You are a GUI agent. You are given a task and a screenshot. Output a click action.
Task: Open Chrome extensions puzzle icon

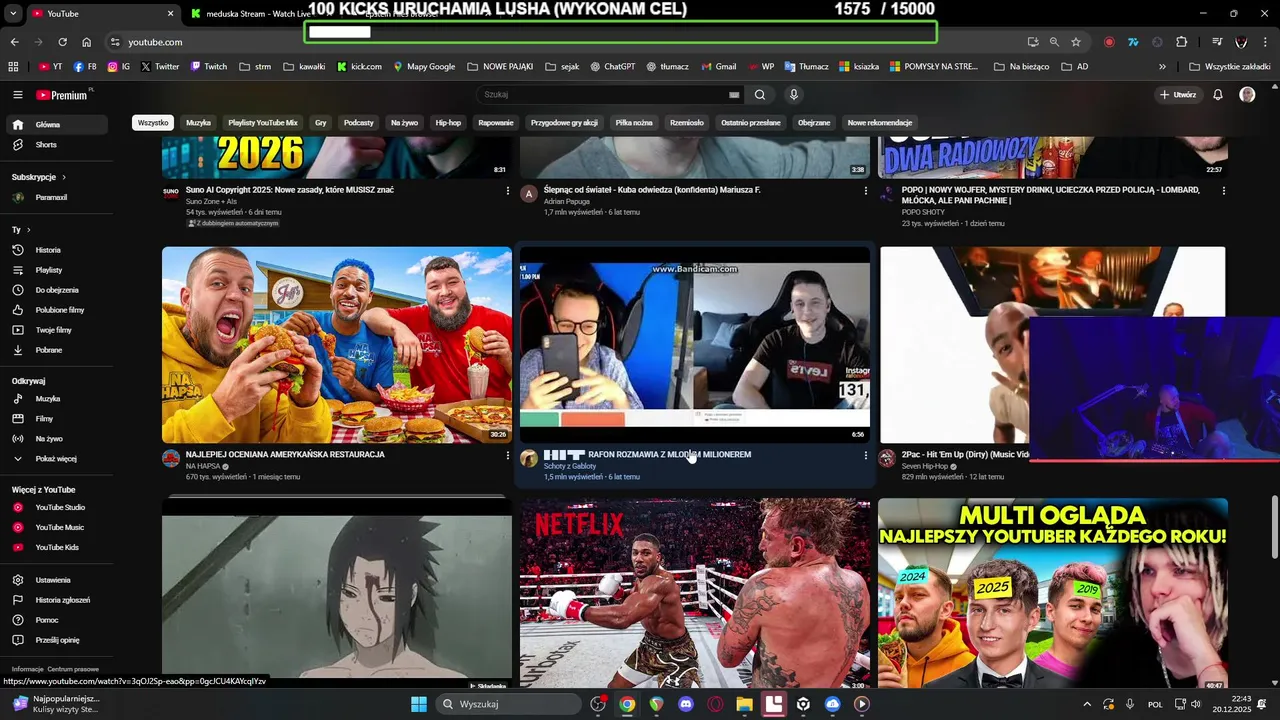coord(1181,42)
